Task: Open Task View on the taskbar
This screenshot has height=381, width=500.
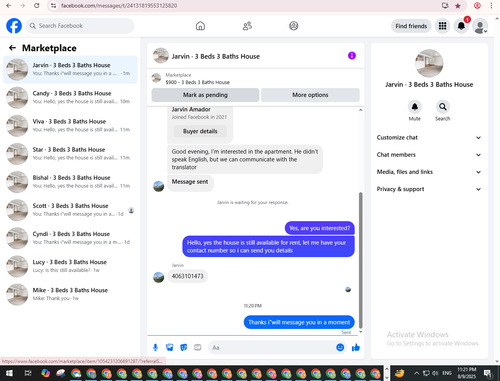Action: click(x=28, y=373)
